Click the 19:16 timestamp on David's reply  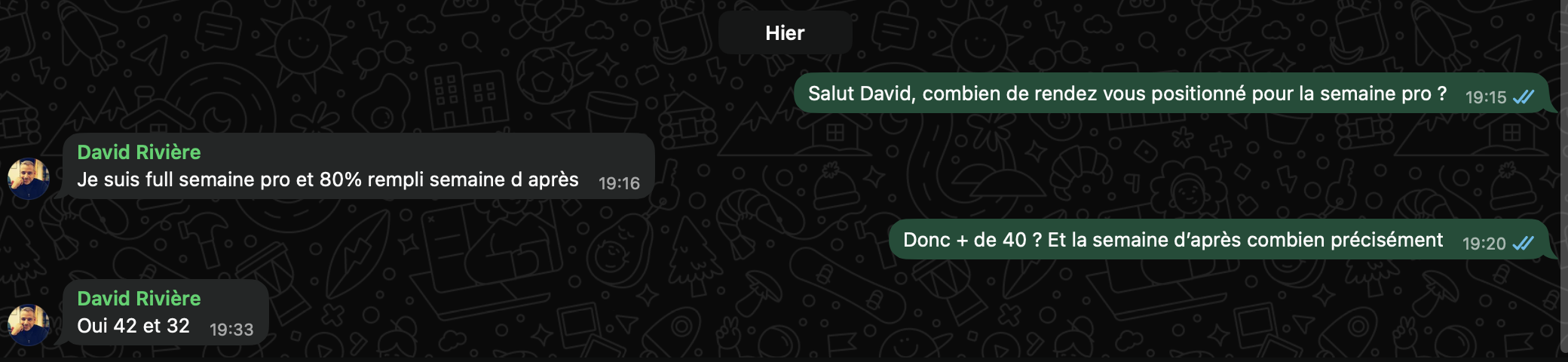pos(619,183)
